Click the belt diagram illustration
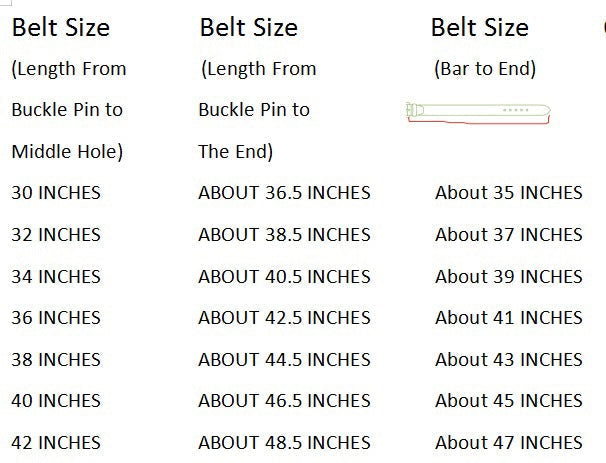The width and height of the screenshot is (606, 463). pos(478,110)
